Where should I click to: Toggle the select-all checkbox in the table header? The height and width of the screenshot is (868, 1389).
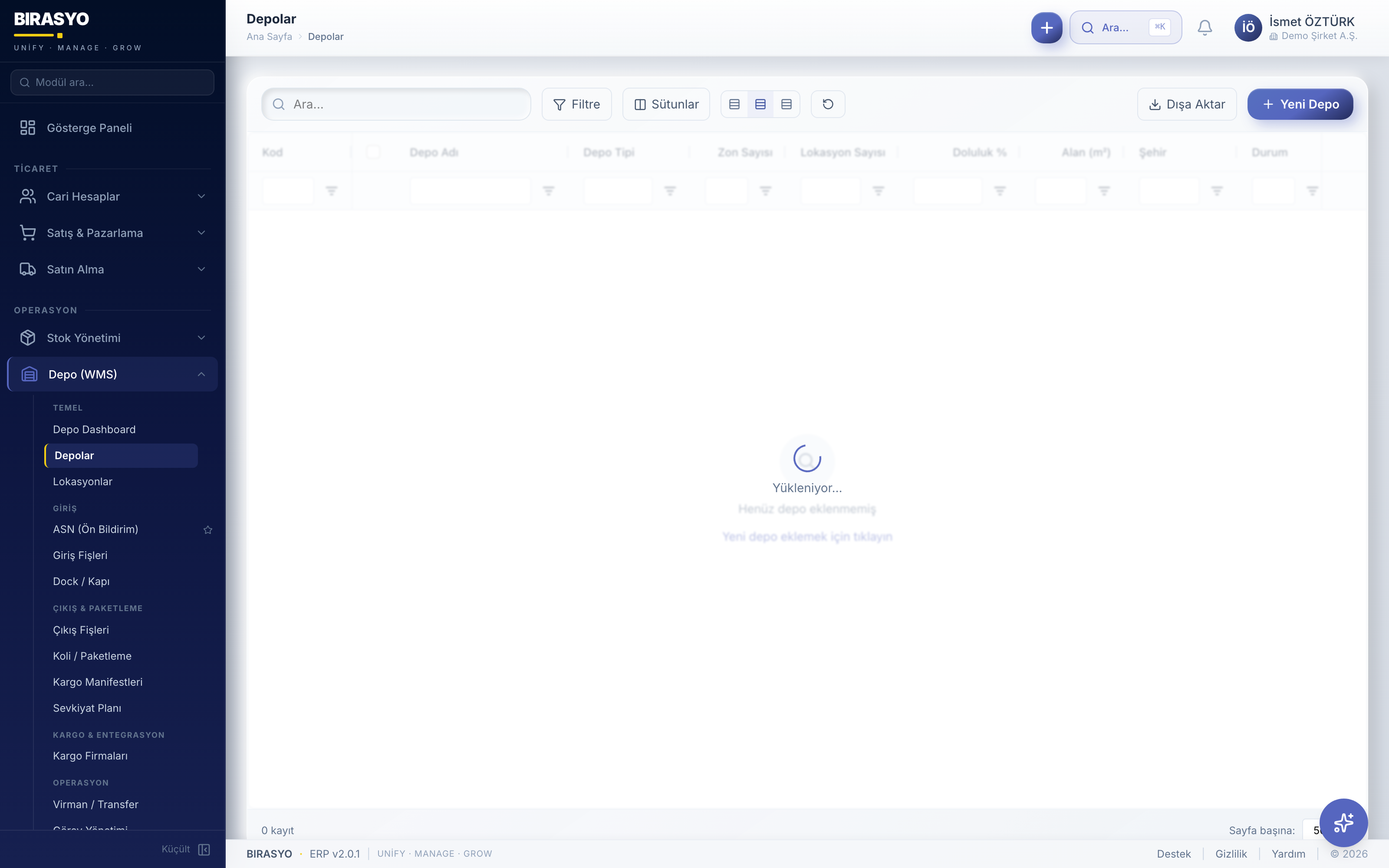tap(373, 152)
